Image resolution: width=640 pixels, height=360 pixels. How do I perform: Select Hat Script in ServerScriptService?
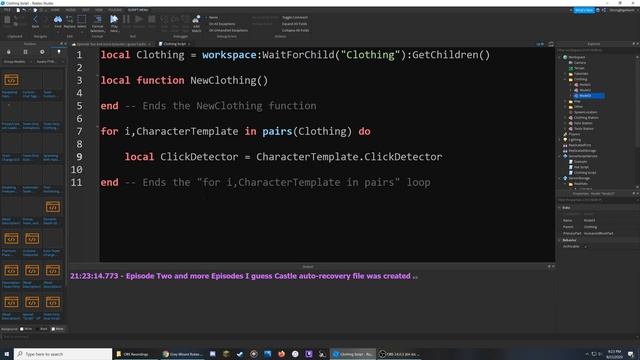(581, 167)
